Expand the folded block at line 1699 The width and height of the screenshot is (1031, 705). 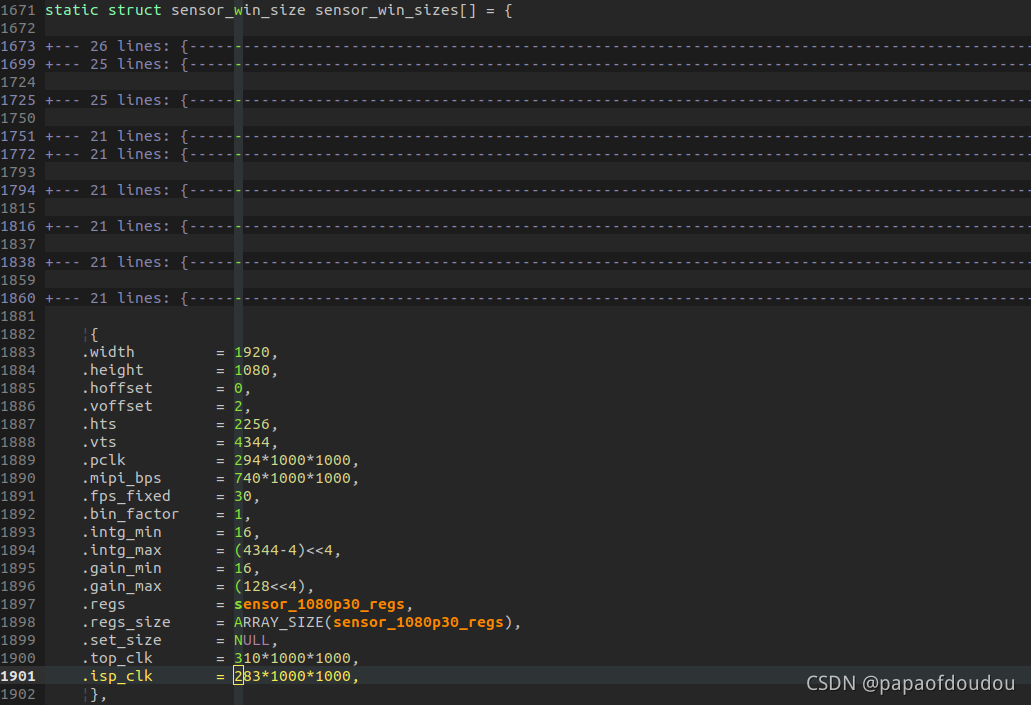(537, 64)
